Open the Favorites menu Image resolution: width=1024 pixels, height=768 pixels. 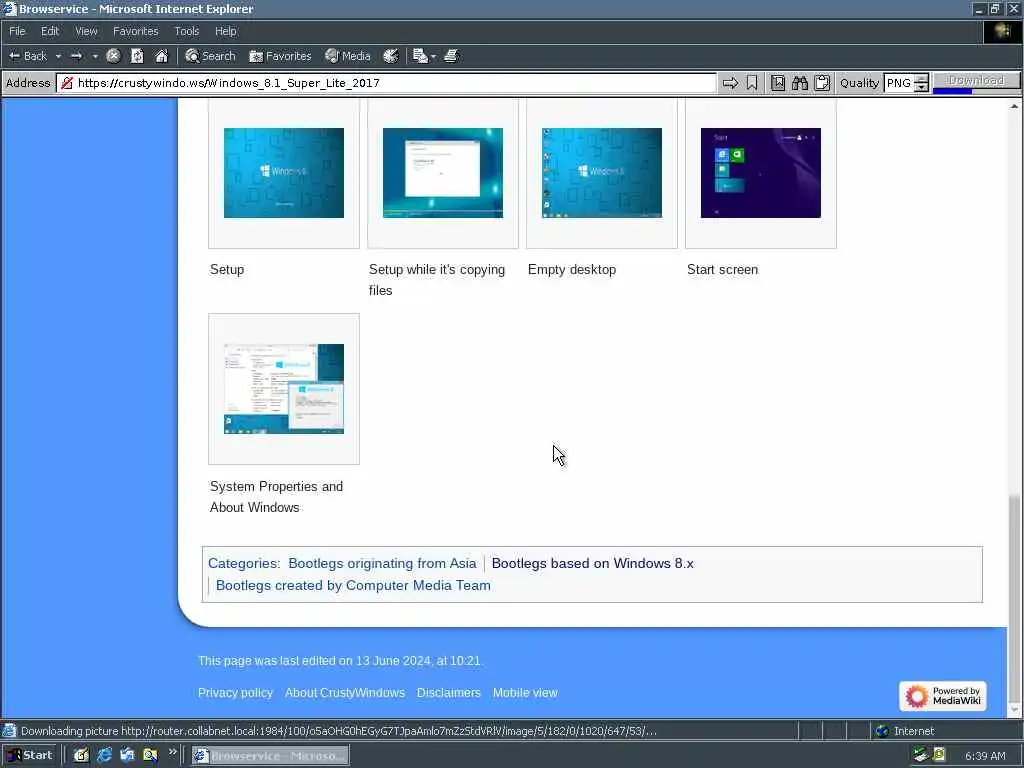[x=135, y=31]
